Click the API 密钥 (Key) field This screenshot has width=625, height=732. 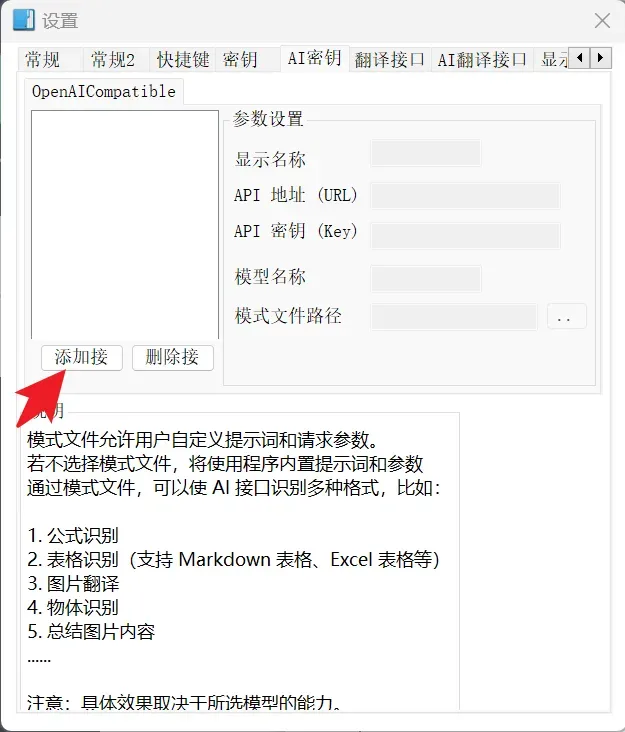point(465,236)
